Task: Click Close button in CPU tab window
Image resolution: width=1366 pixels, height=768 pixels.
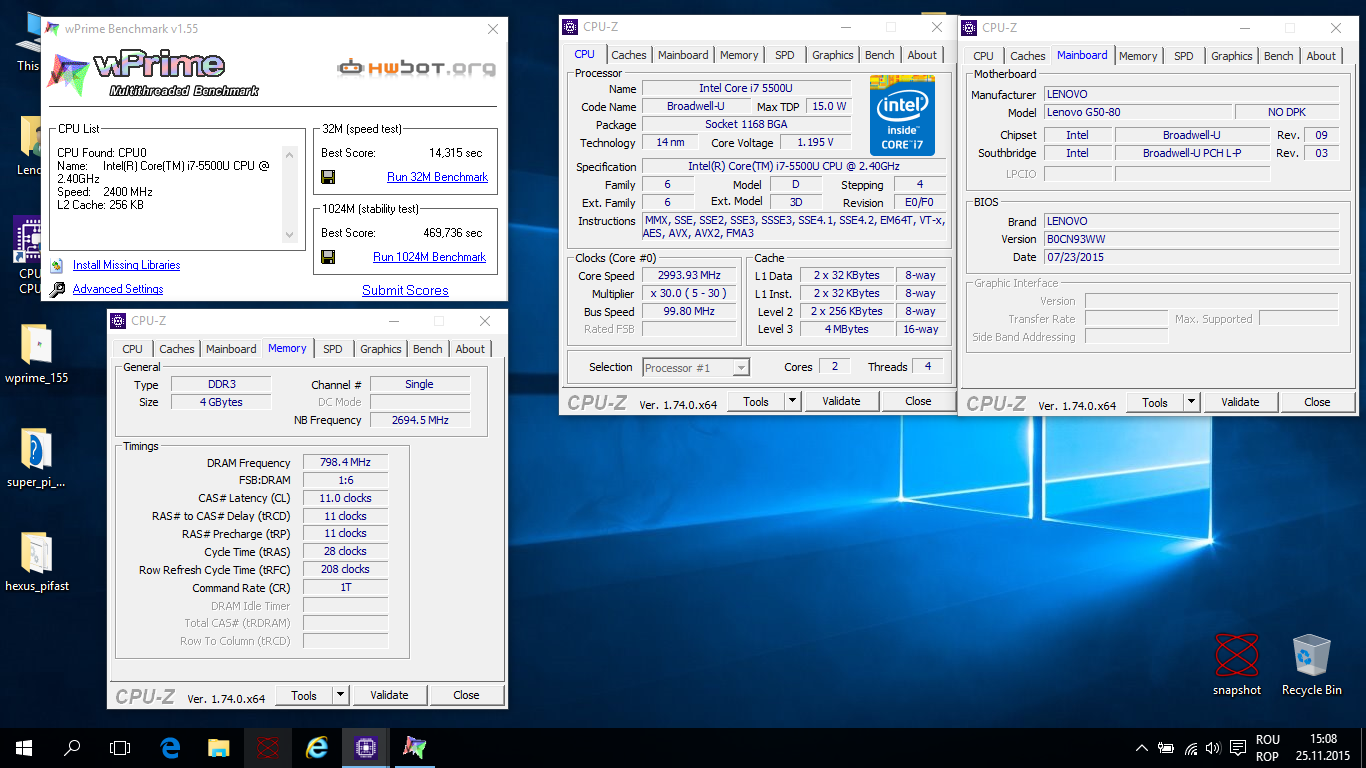Action: point(918,401)
